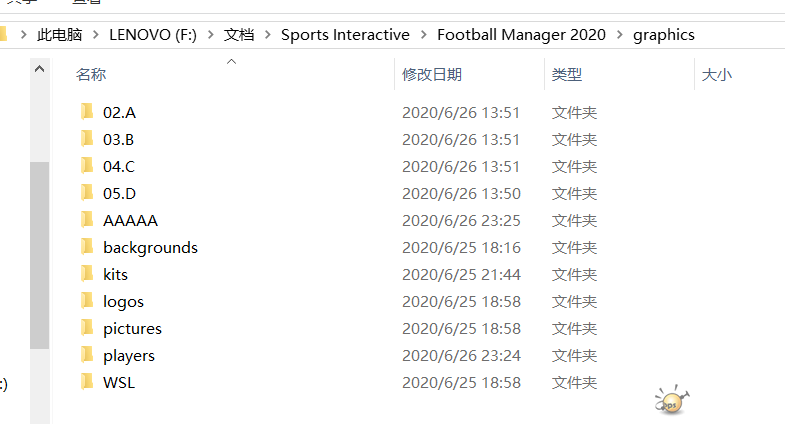Screen dimensions: 785x424
Task: Click date 2020/6/26 13:51 in 03.B row
Action: pos(461,140)
